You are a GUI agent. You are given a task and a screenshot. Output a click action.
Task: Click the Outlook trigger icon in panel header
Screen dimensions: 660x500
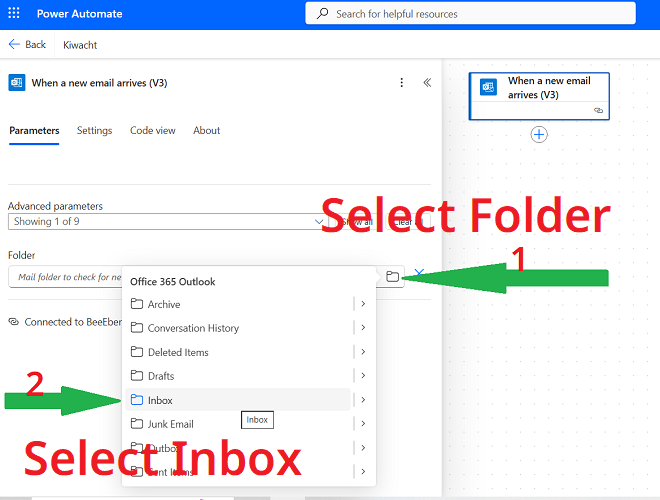coord(17,83)
